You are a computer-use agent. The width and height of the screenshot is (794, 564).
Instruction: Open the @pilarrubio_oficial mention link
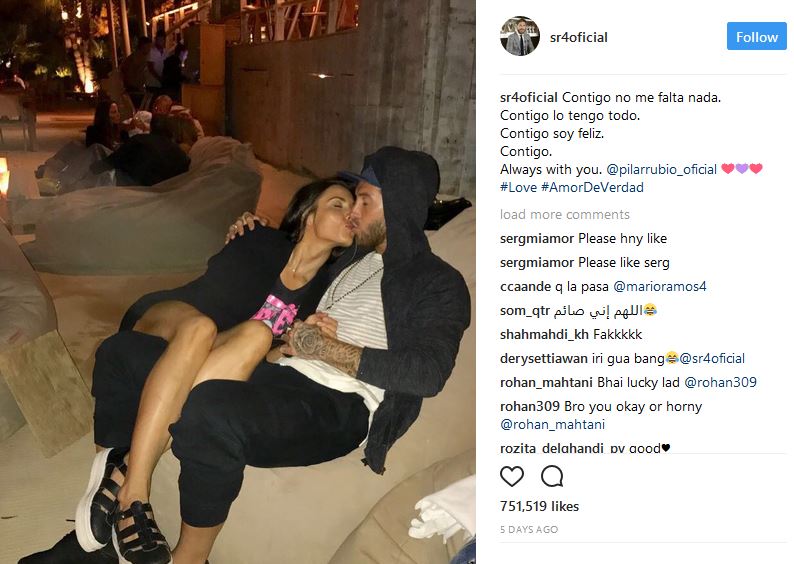click(x=661, y=169)
